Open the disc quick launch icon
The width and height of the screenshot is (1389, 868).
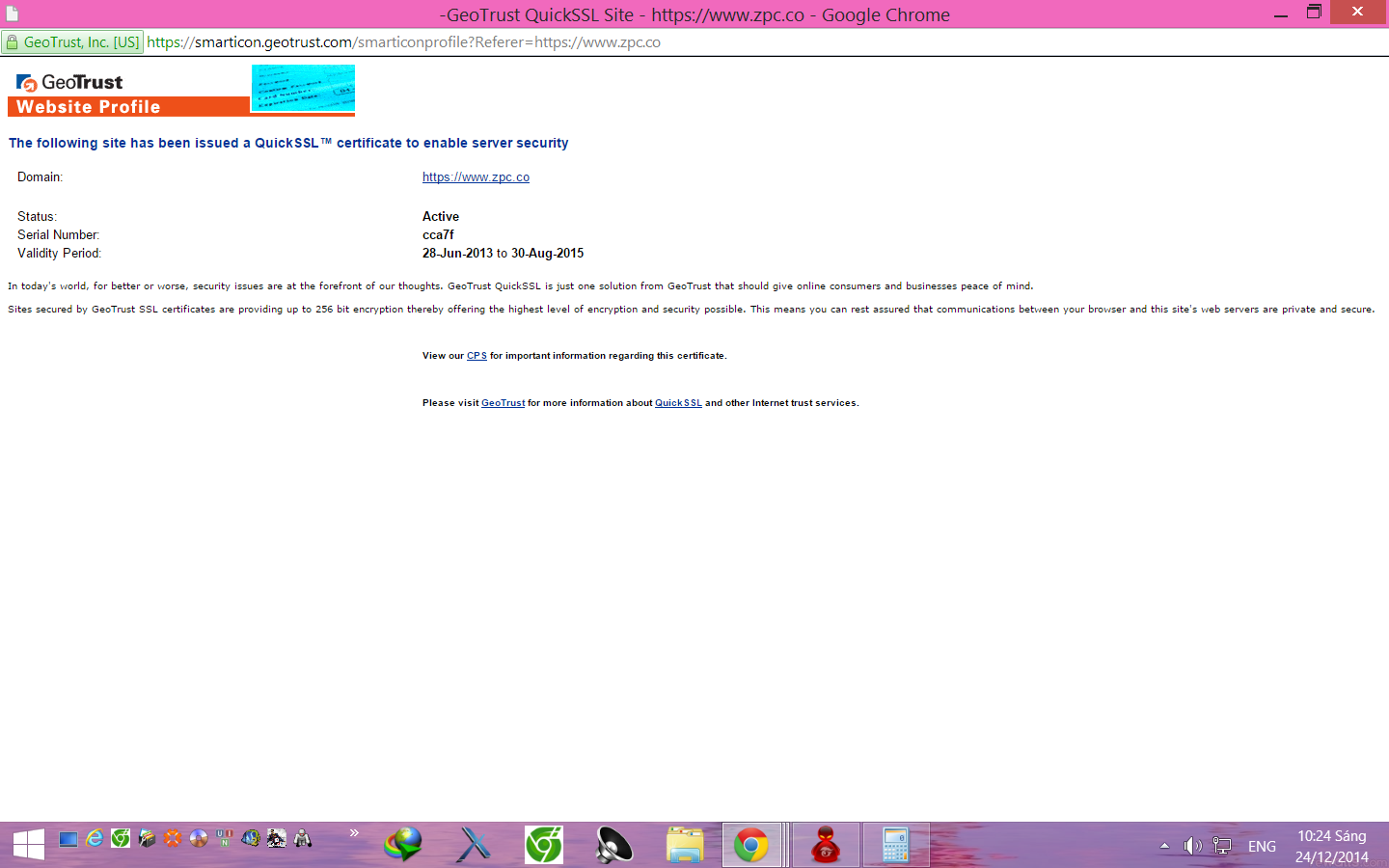[199, 839]
